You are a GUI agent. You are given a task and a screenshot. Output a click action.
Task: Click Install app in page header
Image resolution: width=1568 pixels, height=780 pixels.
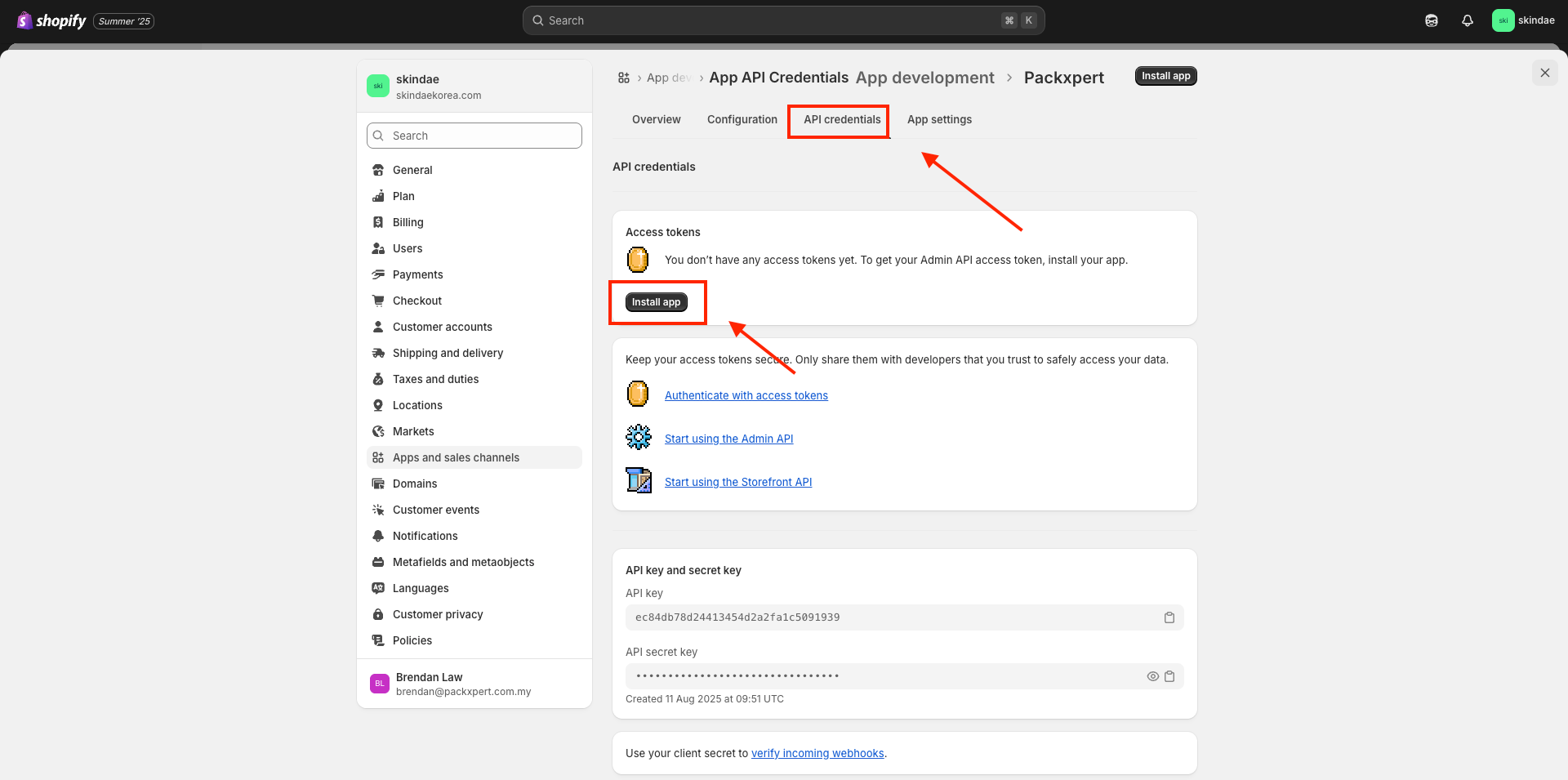coord(1165,76)
